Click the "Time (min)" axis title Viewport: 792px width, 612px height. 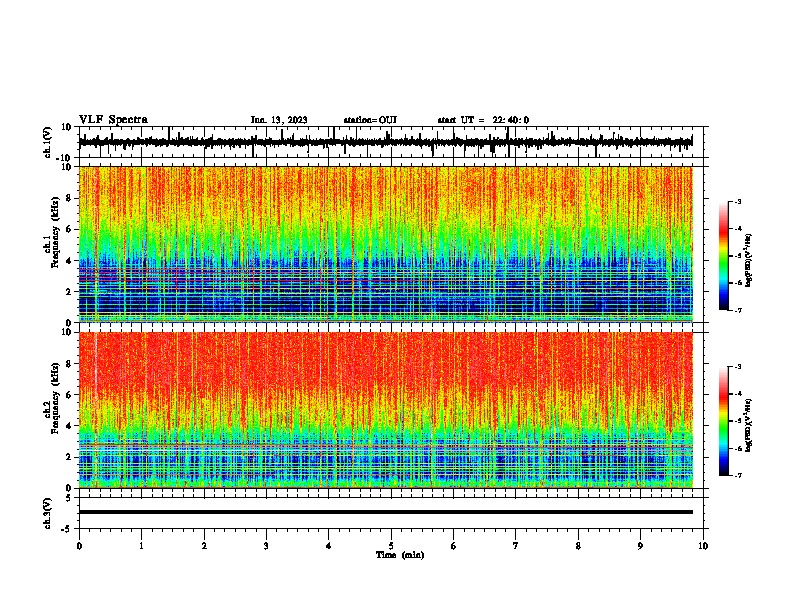400,555
